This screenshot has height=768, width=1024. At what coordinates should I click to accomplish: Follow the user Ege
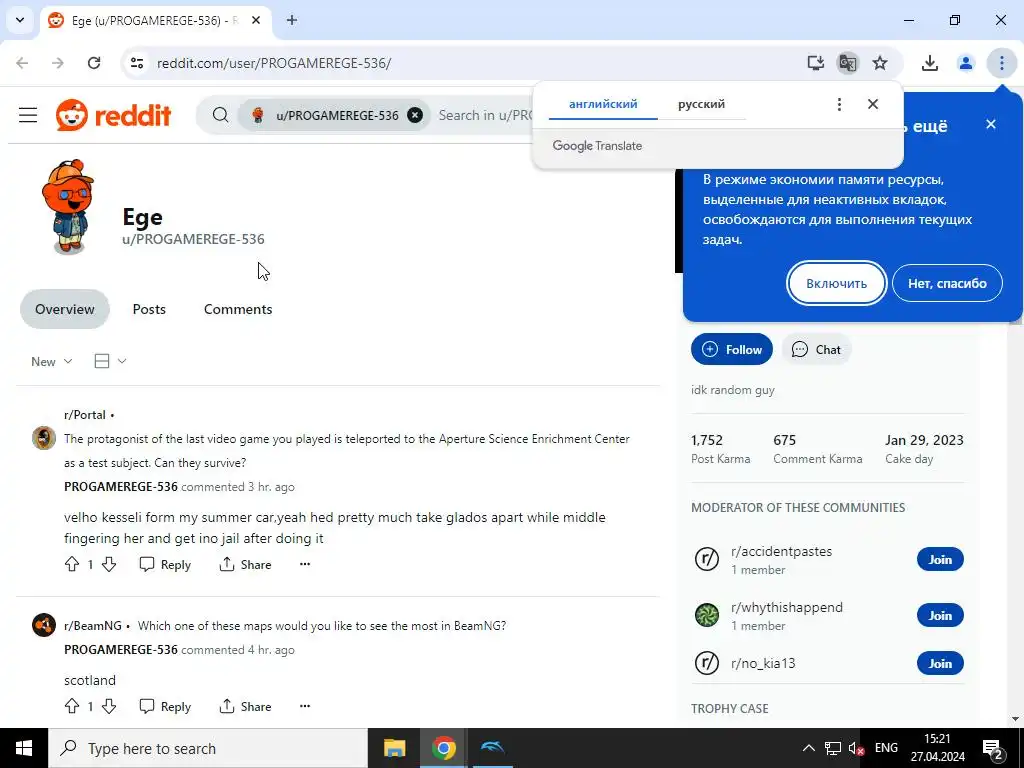coord(731,349)
